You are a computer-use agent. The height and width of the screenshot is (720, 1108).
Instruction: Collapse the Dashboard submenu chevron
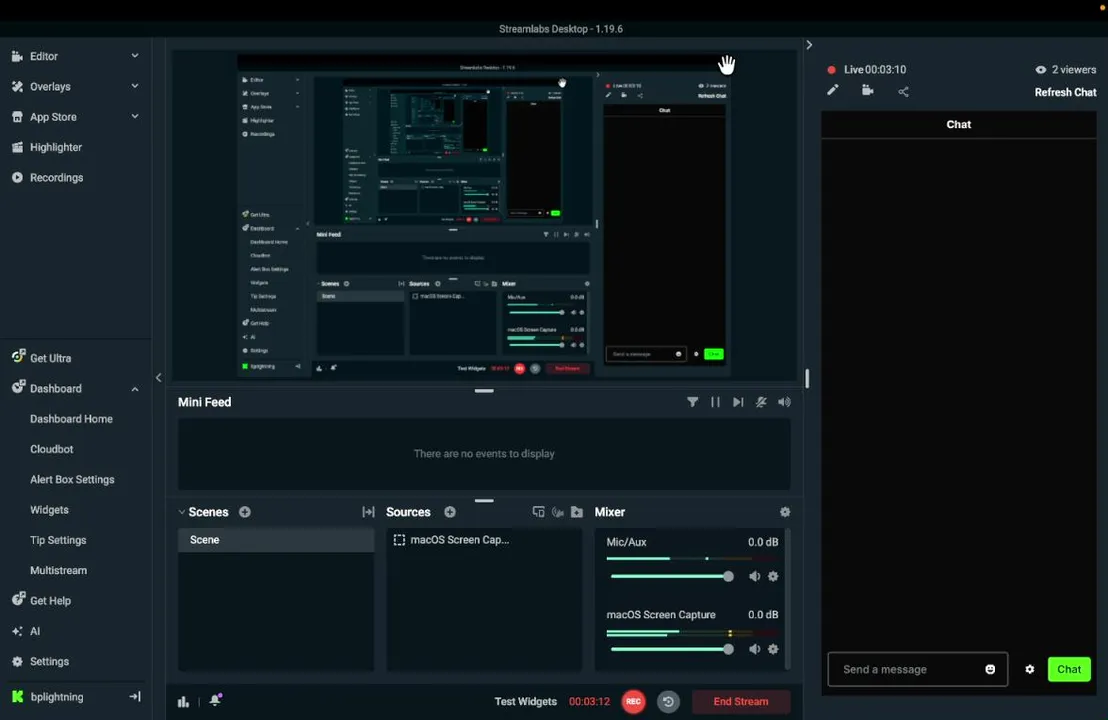(135, 389)
